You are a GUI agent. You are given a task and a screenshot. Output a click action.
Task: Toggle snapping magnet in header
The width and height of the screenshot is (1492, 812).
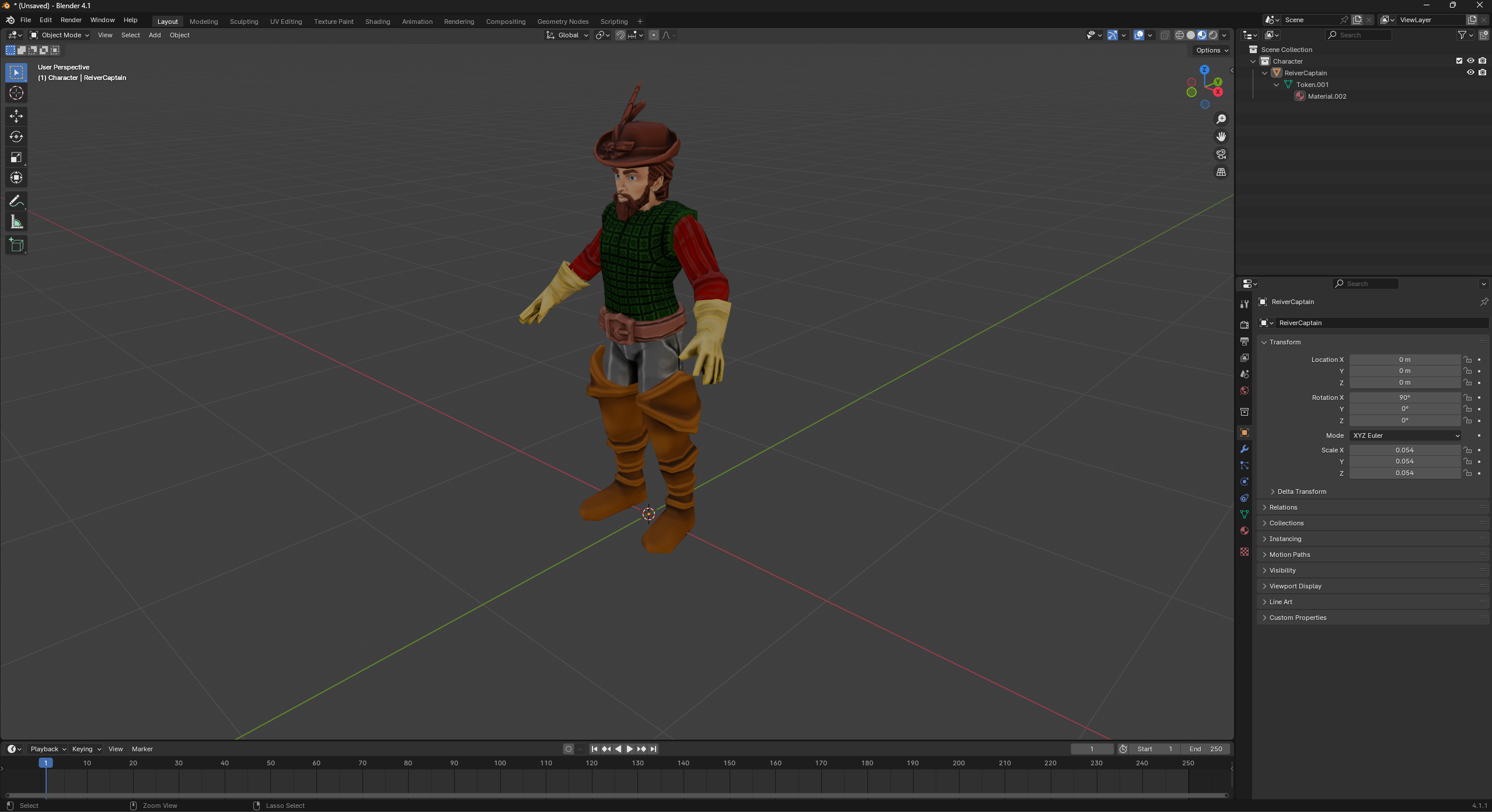(x=620, y=35)
